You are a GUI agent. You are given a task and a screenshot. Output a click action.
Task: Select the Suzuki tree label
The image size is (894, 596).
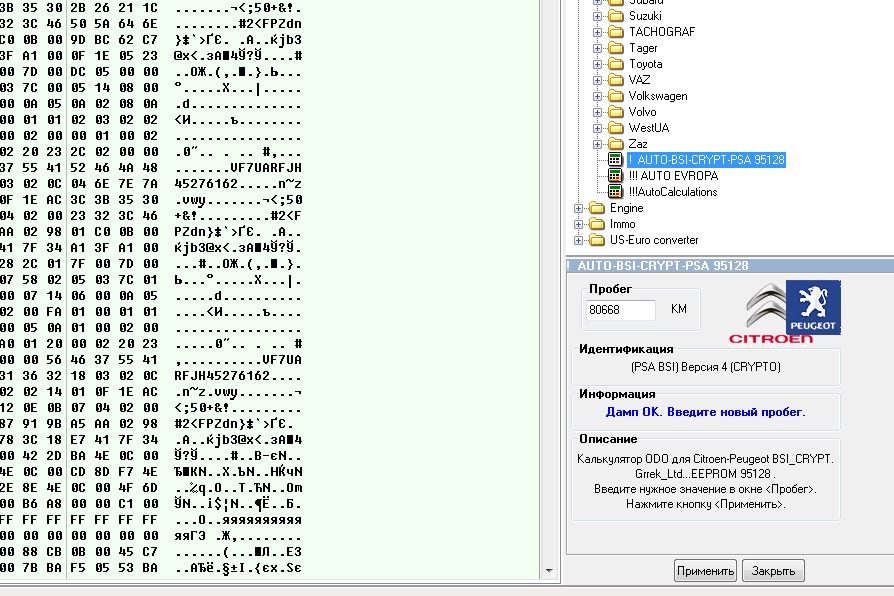(x=645, y=16)
